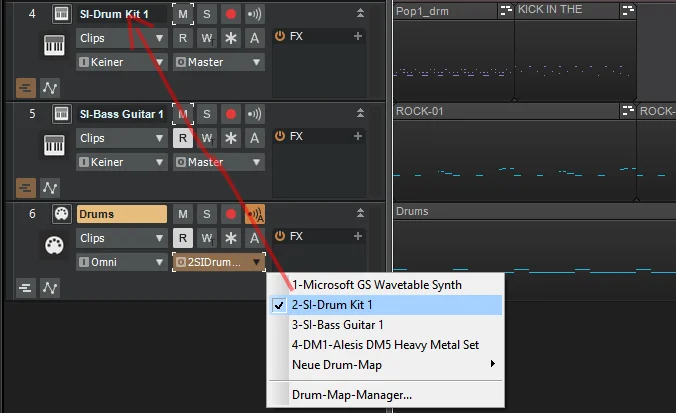The height and width of the screenshot is (413, 676).
Task: Select the Drums clip header in the timeline
Action: tap(535, 211)
